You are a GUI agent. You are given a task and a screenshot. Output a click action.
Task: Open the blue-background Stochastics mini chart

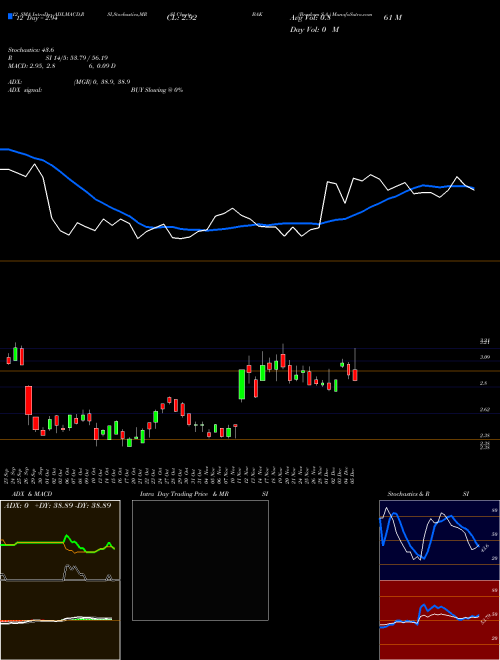pyautogui.click(x=439, y=540)
